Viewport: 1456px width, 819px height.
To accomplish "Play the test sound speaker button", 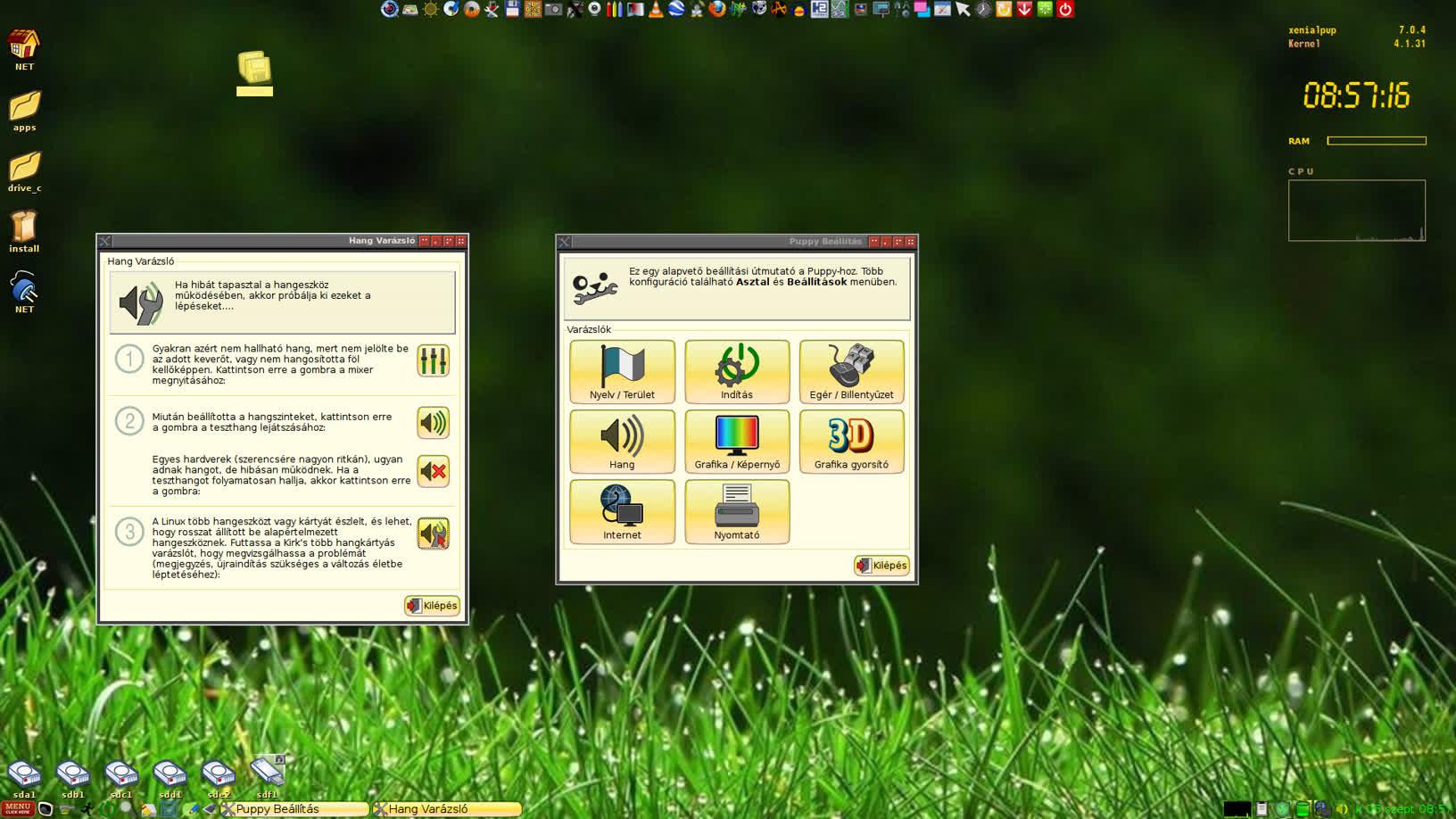I will pyautogui.click(x=434, y=423).
